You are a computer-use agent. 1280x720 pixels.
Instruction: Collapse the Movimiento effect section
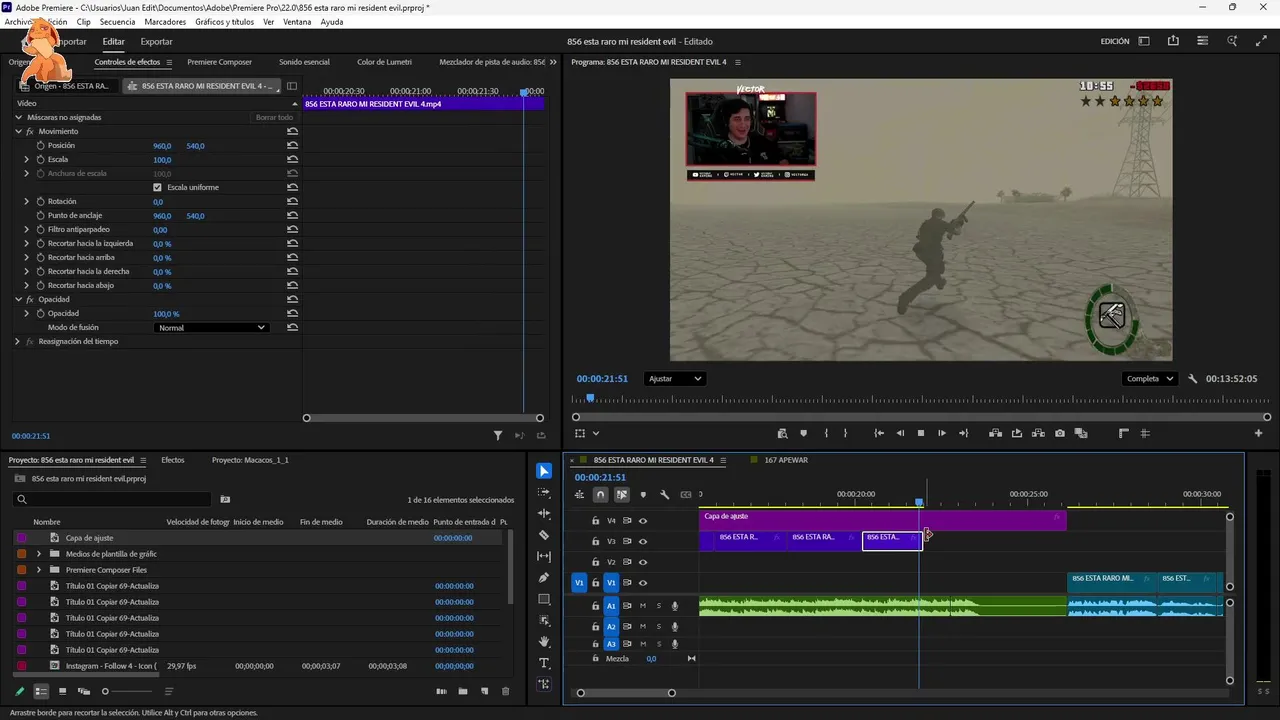(18, 132)
